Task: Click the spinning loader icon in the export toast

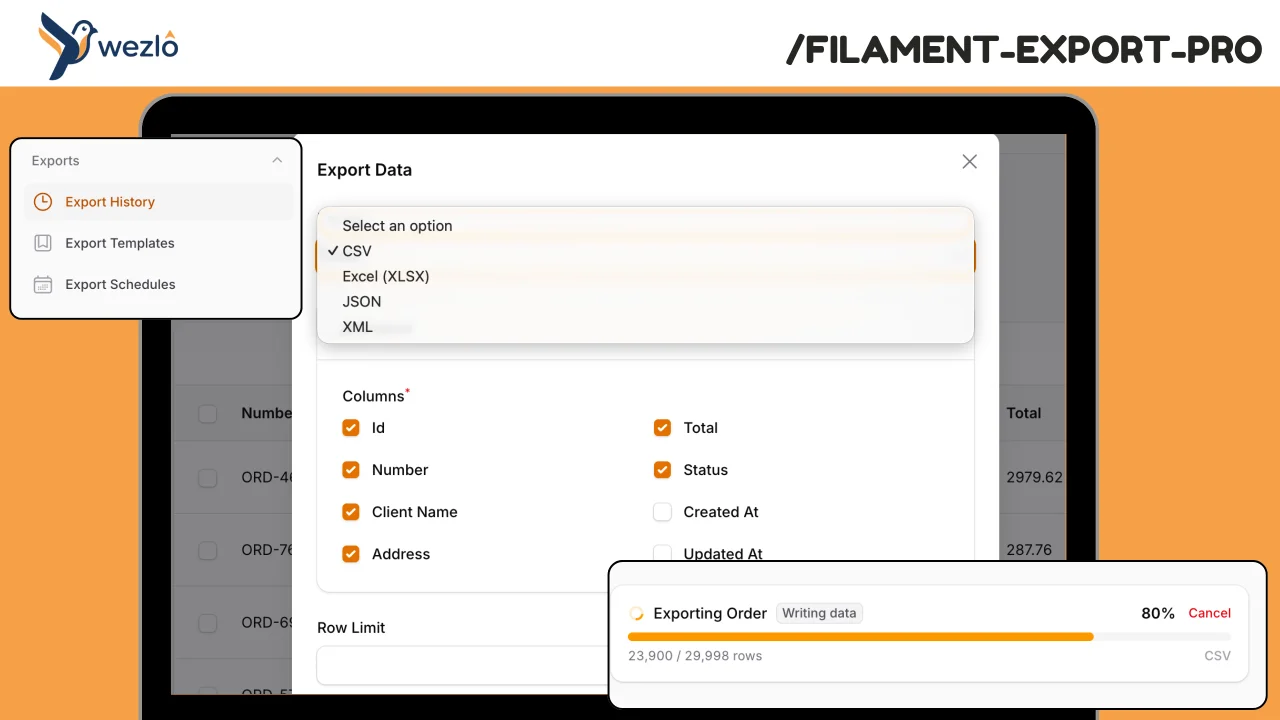Action: [636, 612]
